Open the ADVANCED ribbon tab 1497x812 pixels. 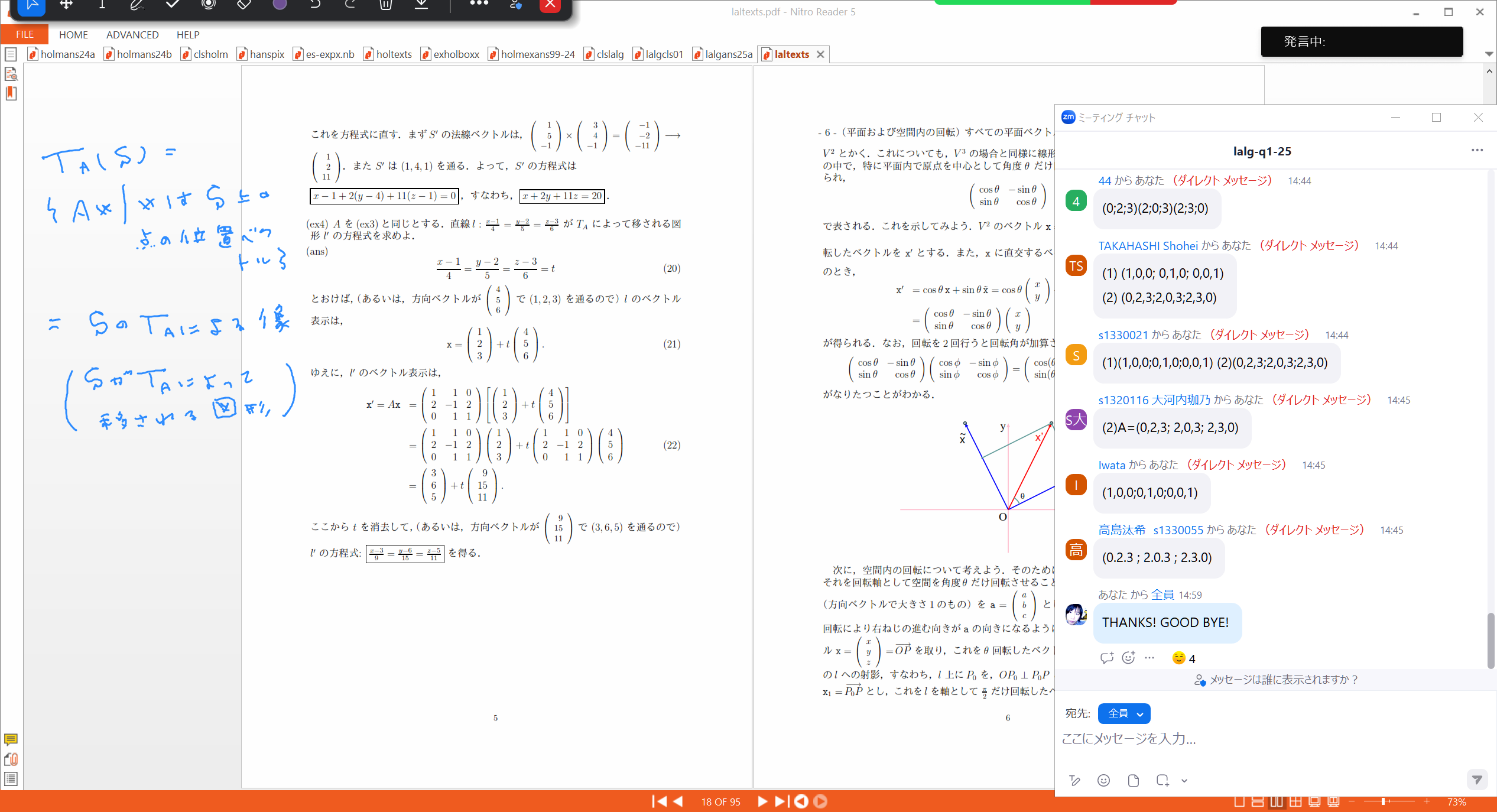point(132,35)
